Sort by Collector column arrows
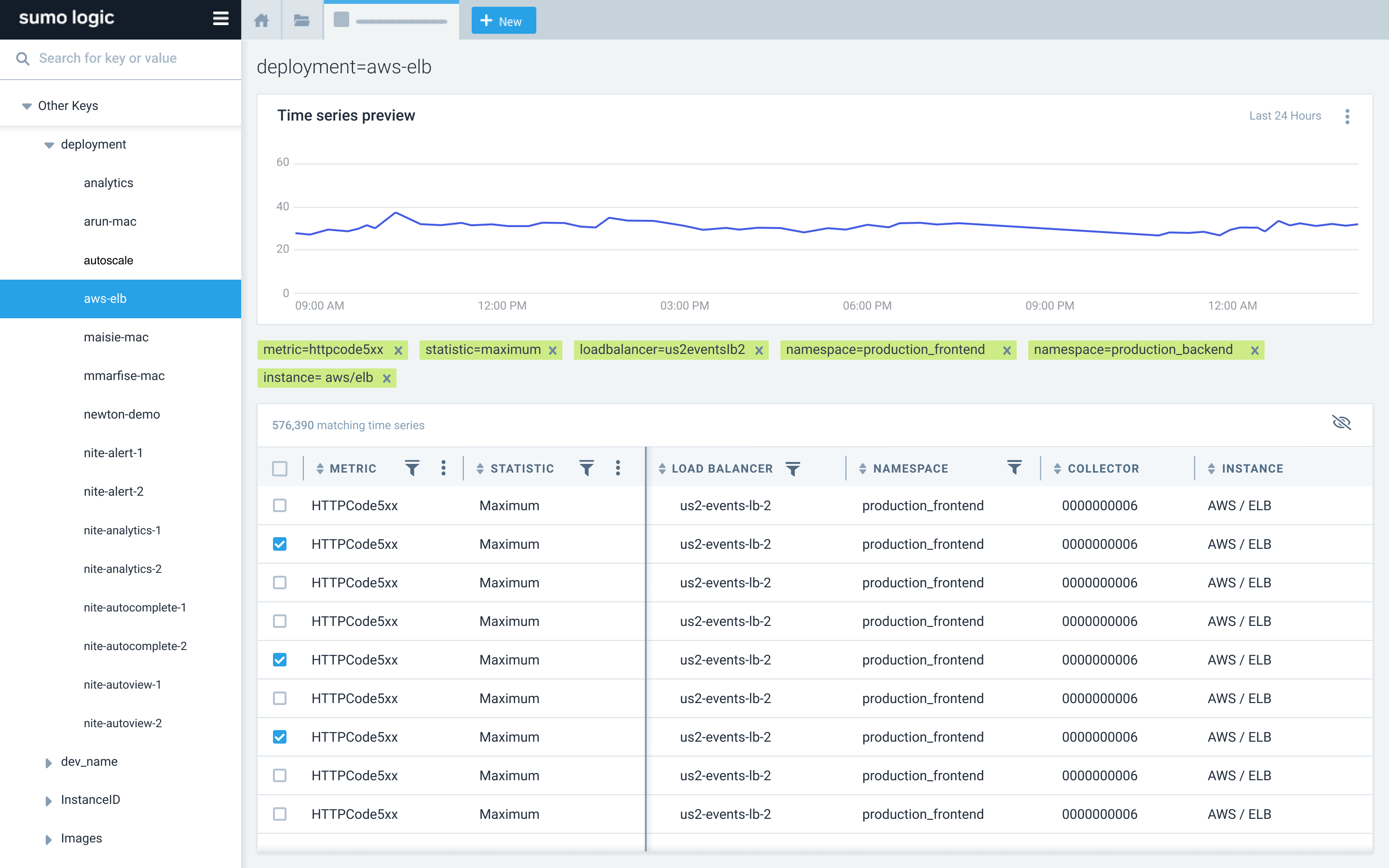The image size is (1389, 868). point(1057,468)
